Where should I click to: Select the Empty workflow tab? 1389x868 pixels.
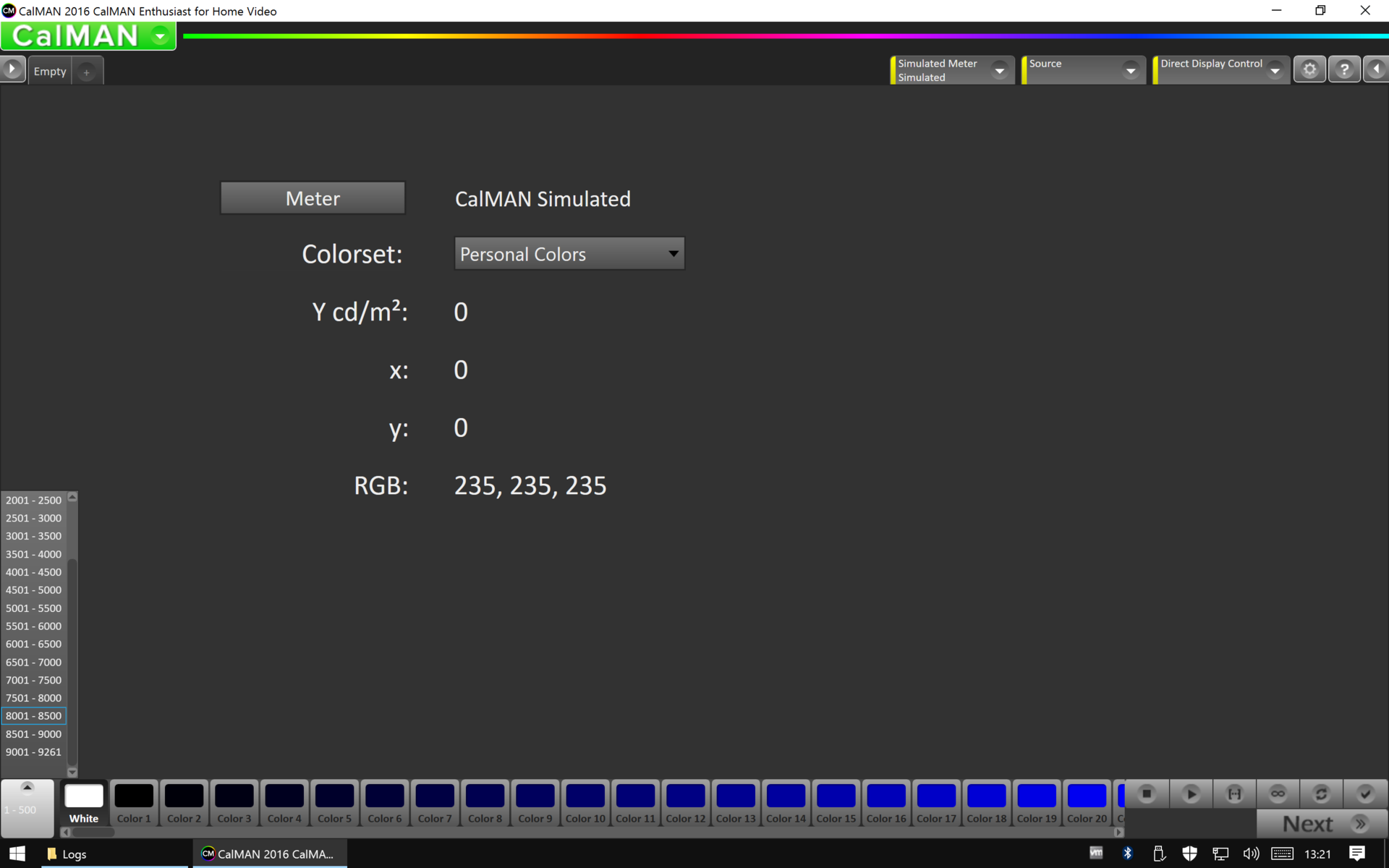pyautogui.click(x=50, y=71)
